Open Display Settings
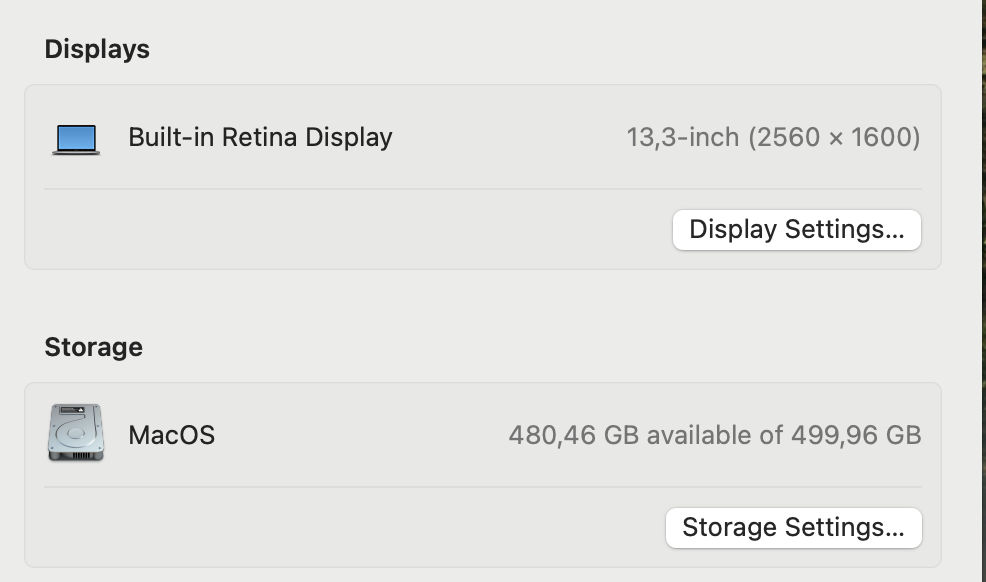 tap(796, 230)
